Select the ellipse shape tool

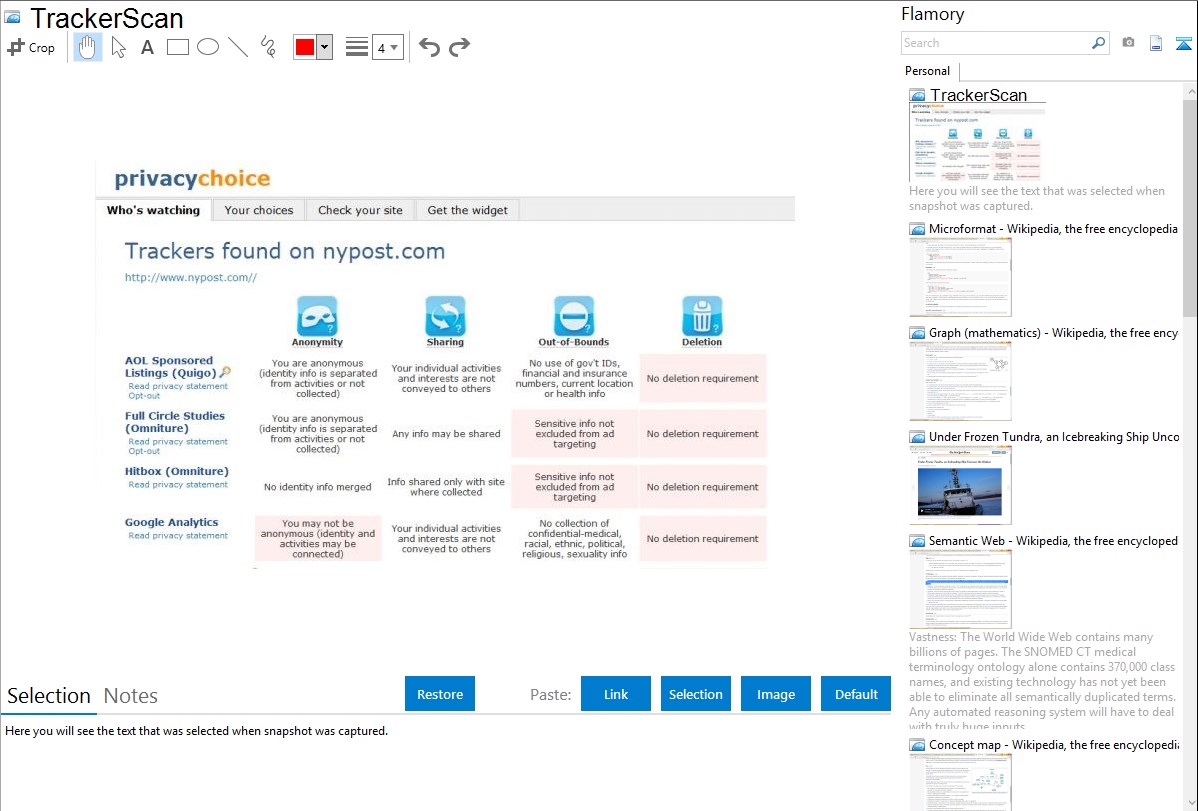pyautogui.click(x=208, y=47)
